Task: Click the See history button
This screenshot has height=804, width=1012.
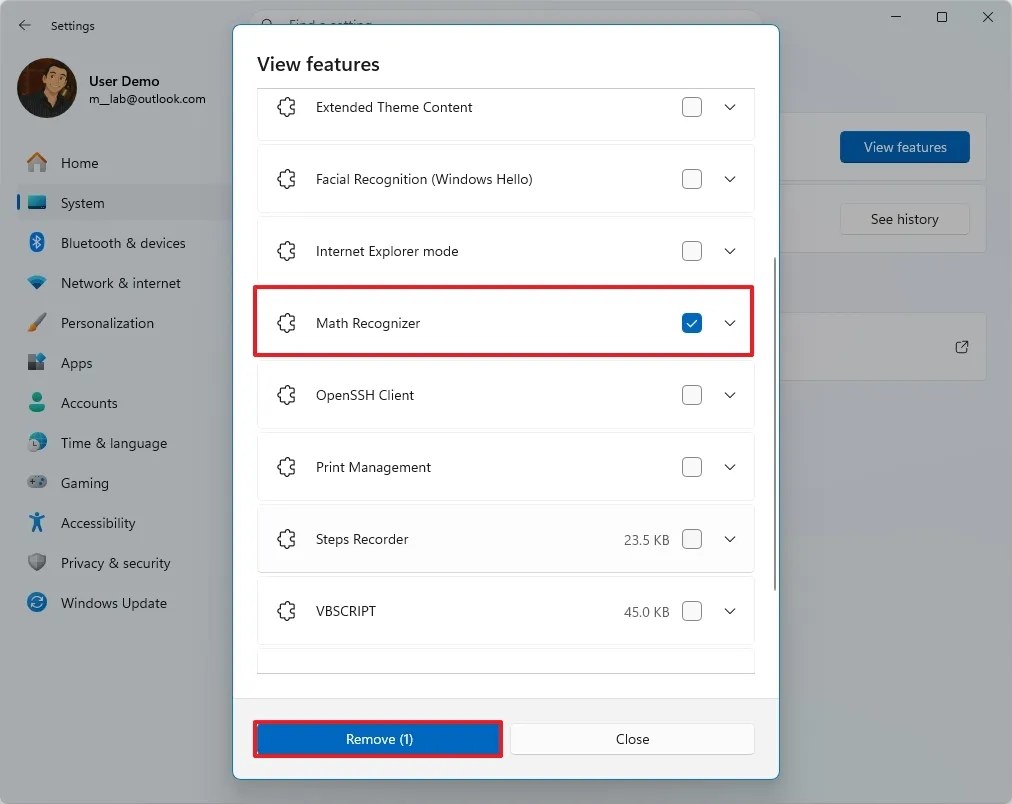Action: tap(904, 219)
